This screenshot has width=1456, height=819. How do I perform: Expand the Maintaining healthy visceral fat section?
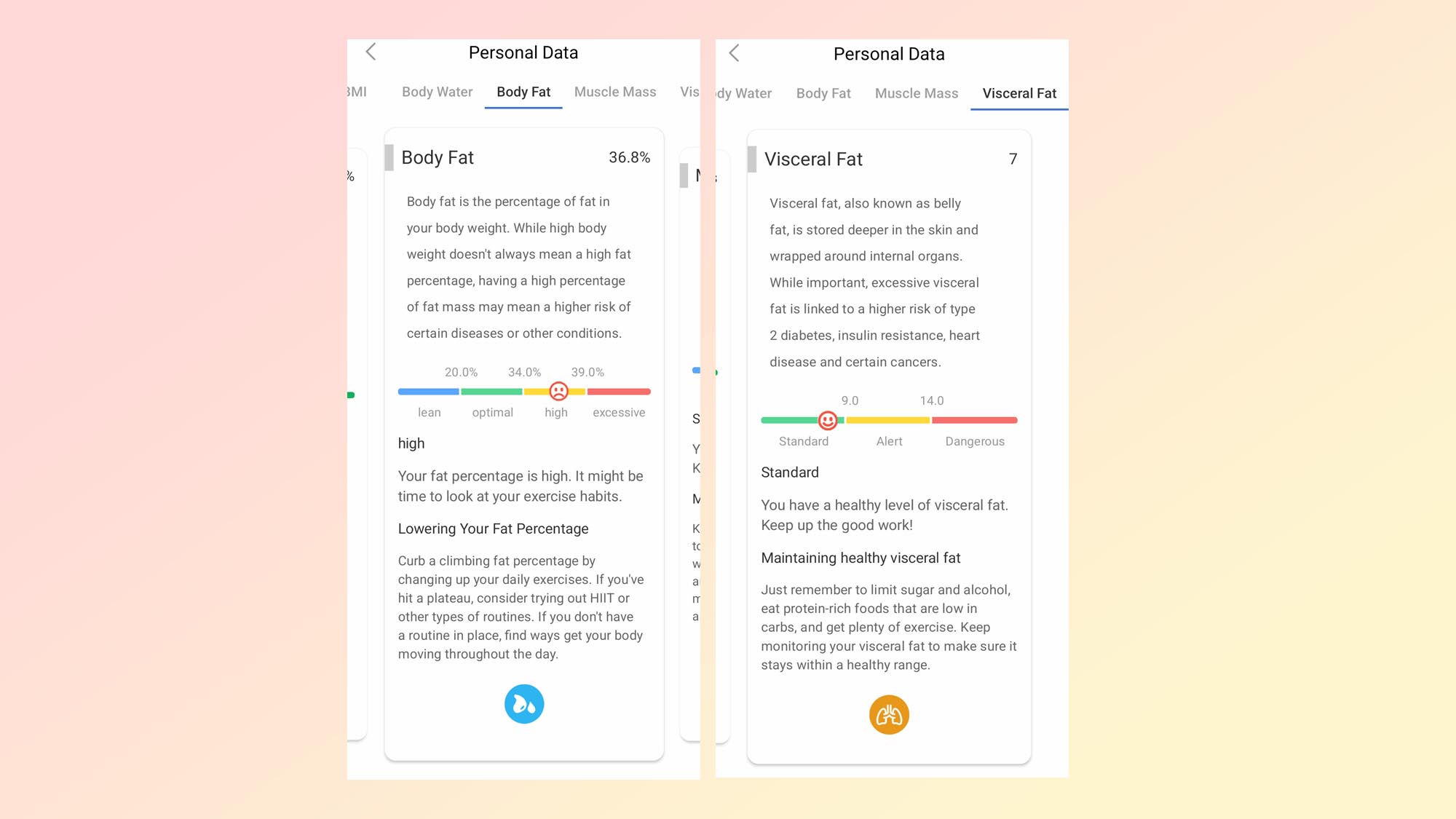click(x=860, y=557)
